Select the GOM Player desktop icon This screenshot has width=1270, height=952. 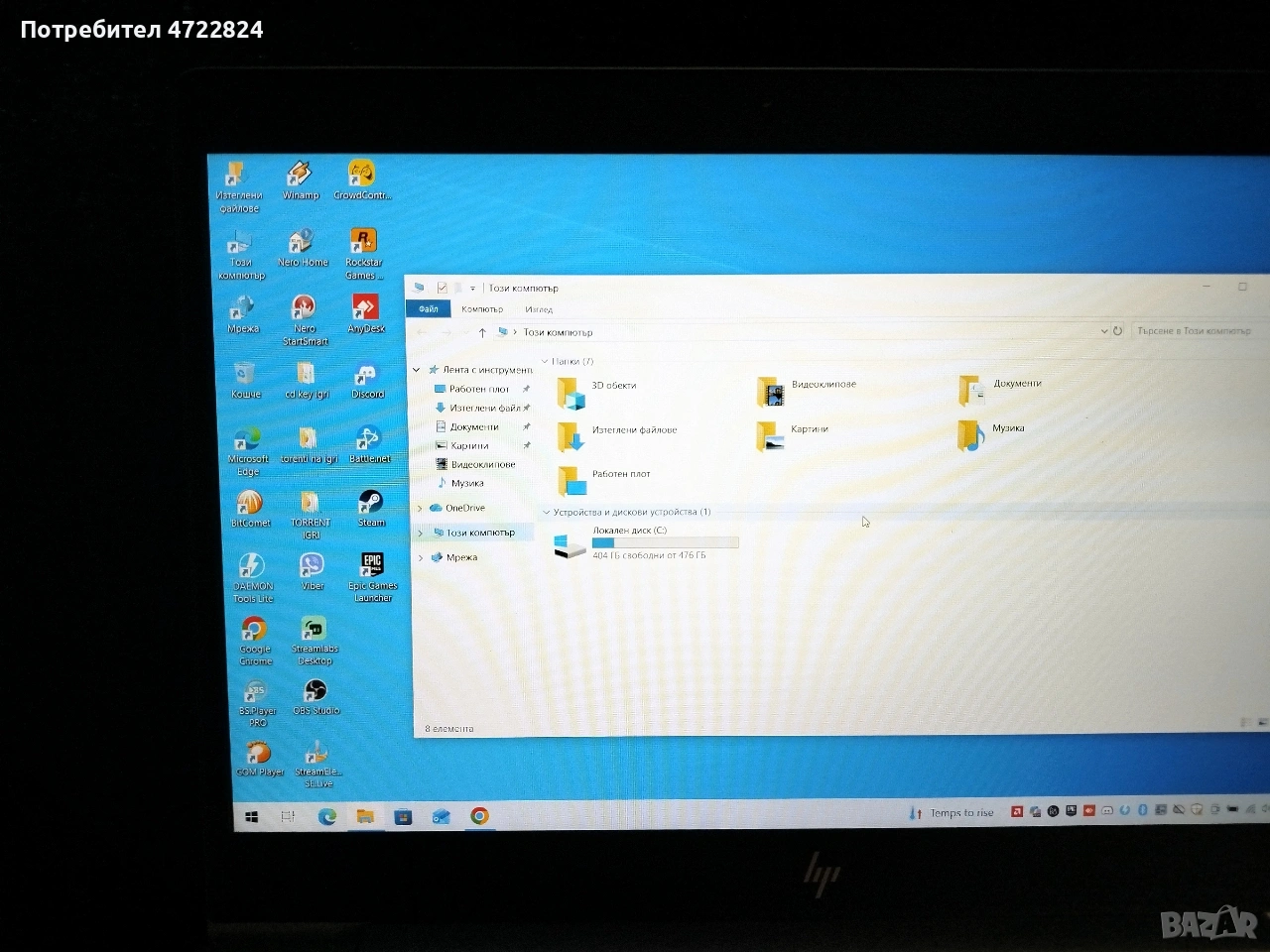click(x=260, y=760)
